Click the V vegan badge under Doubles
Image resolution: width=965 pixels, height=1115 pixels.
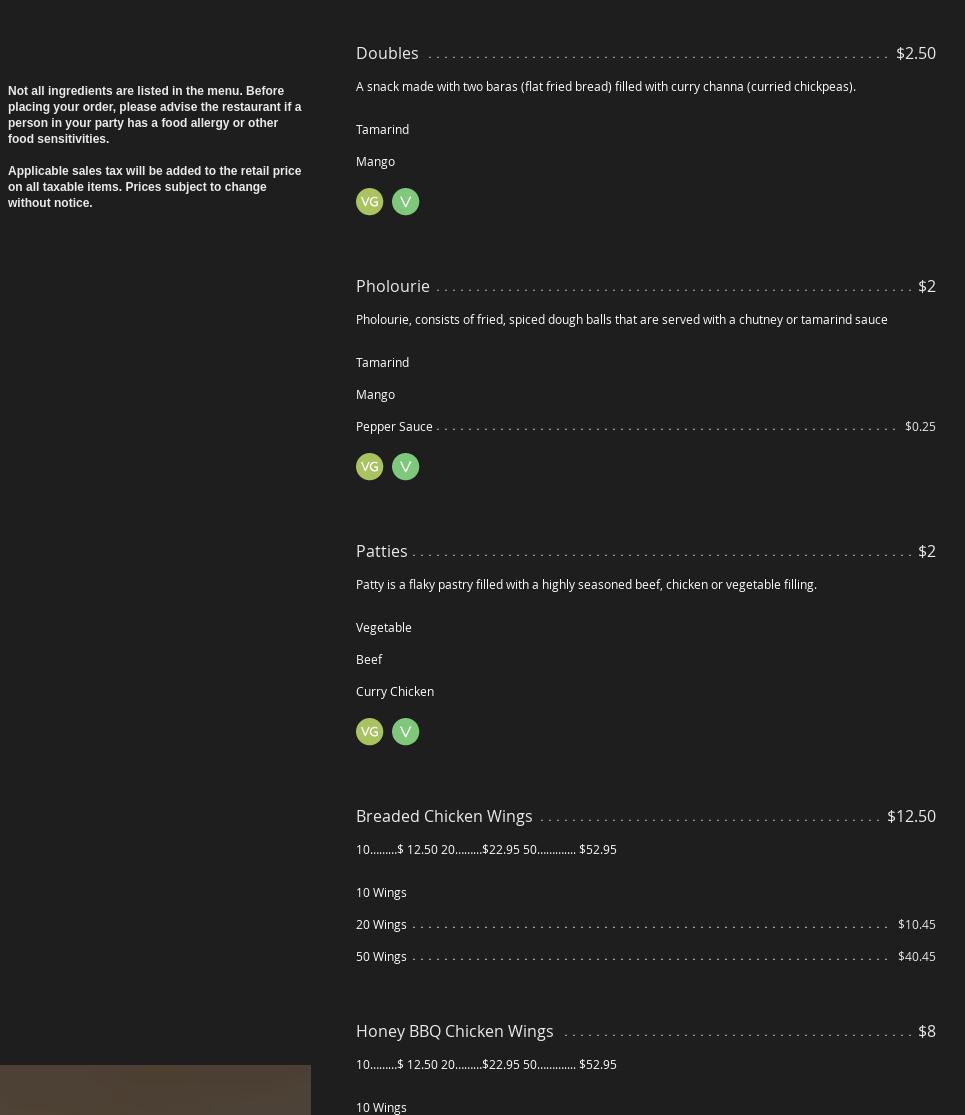[x=405, y=202]
